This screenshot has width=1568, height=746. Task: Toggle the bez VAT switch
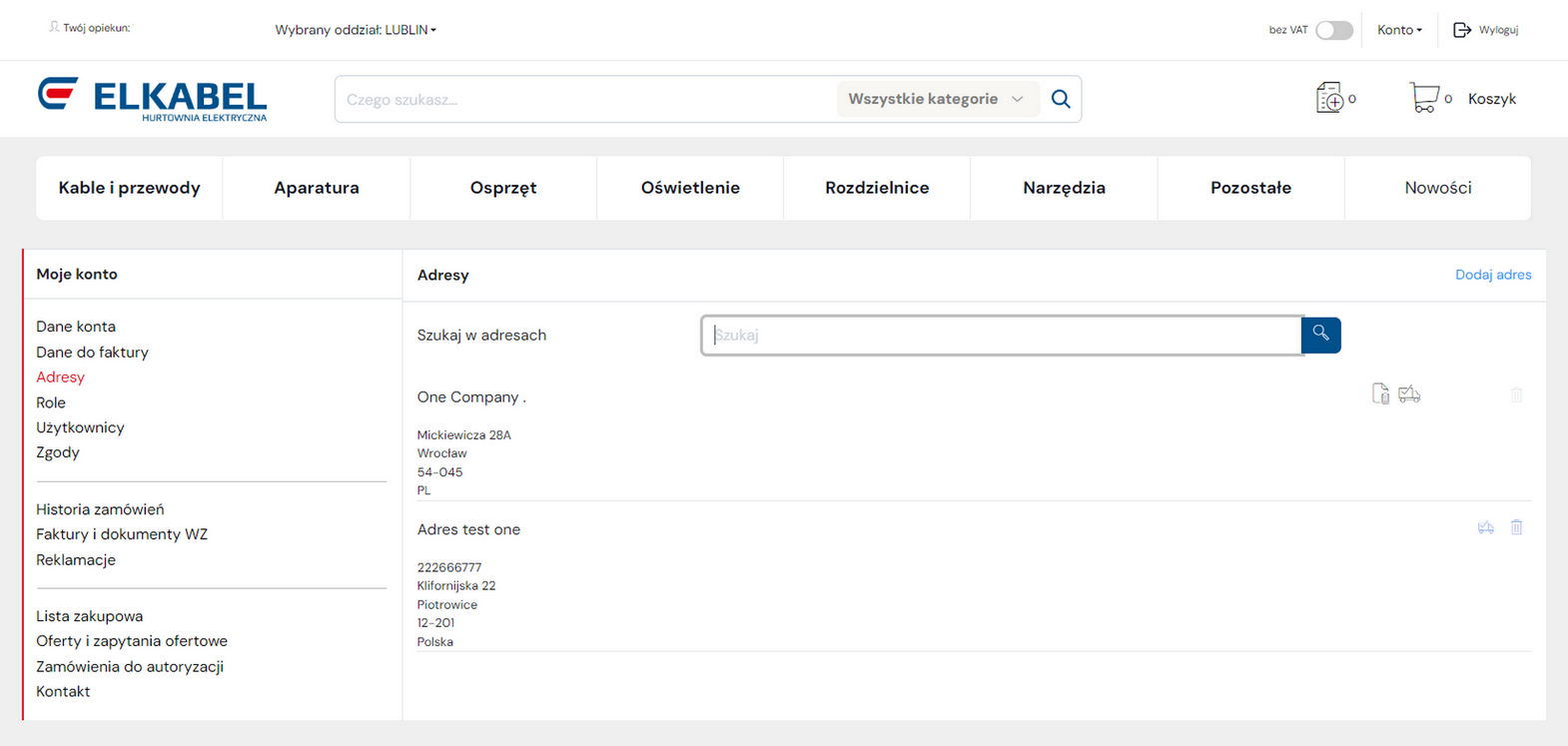point(1333,30)
